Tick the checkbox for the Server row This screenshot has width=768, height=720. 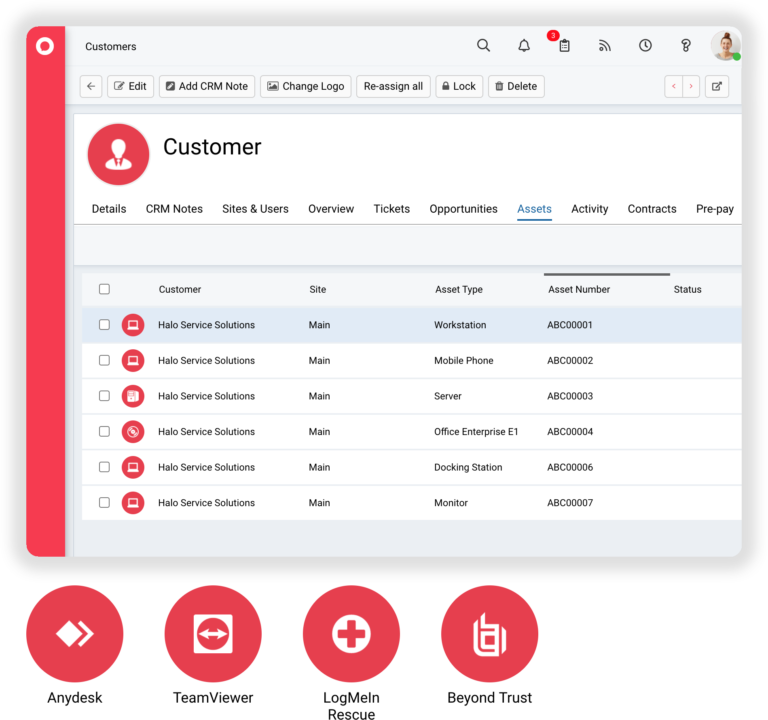tap(104, 396)
